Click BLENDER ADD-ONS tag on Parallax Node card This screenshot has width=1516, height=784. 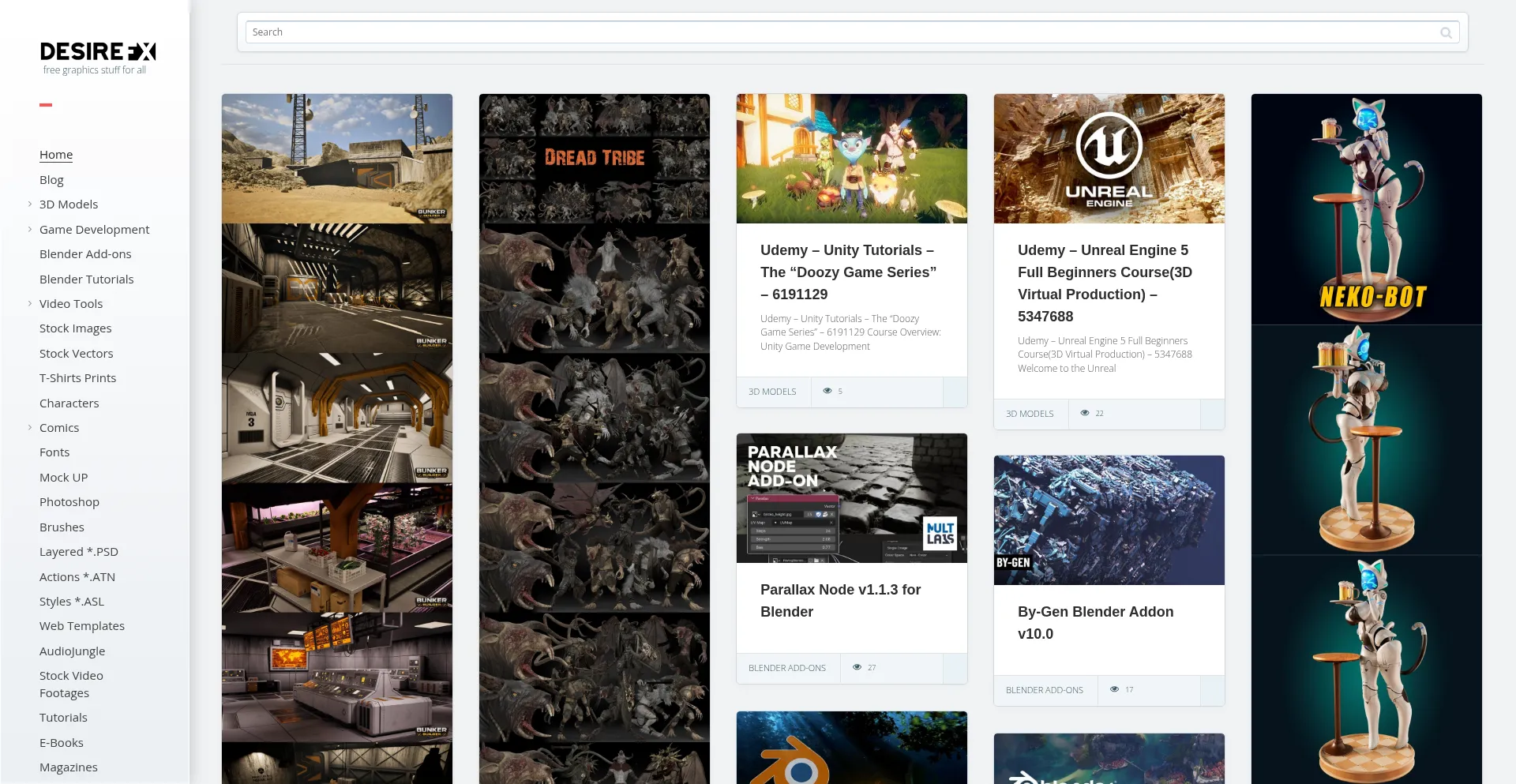tap(787, 668)
